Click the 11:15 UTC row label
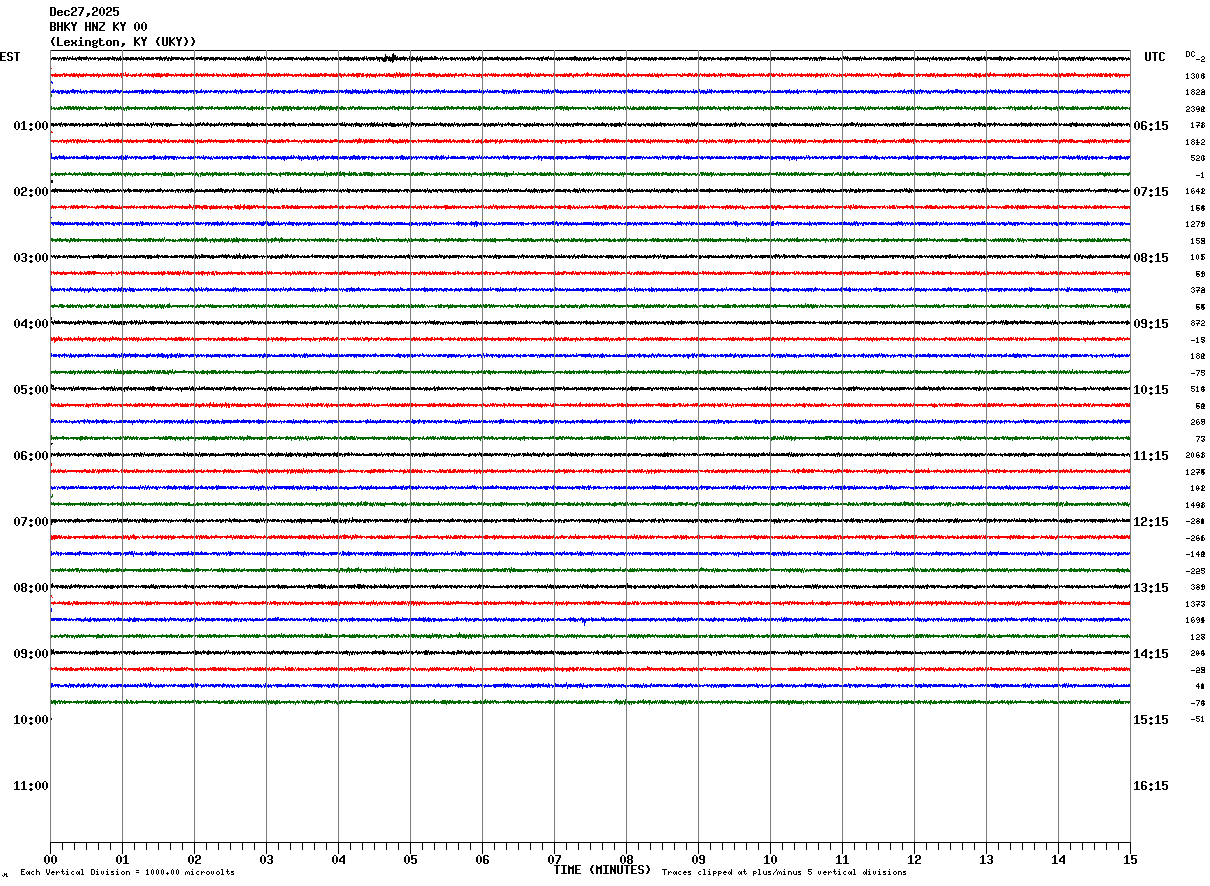The width and height of the screenshot is (1210, 886). click(1151, 456)
